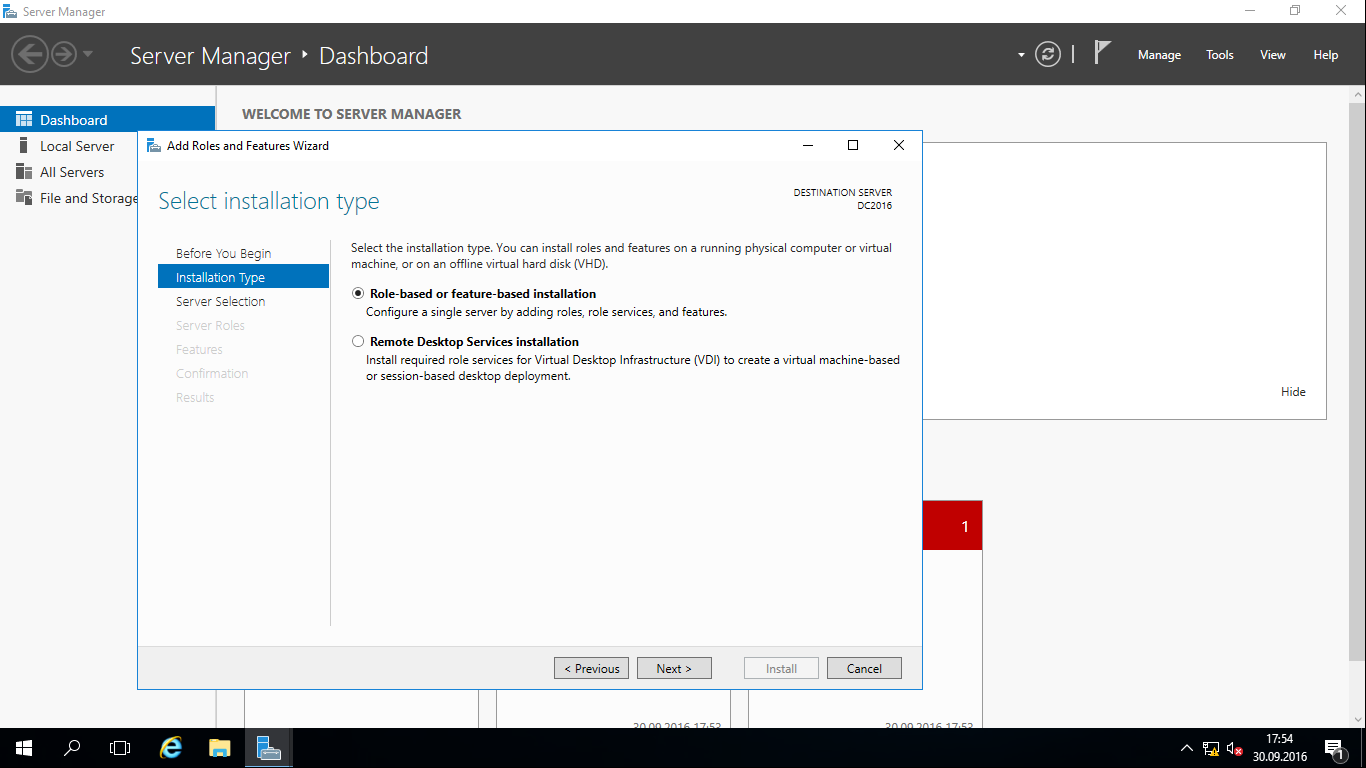The width and height of the screenshot is (1366, 768).
Task: Click the muted volume tray icon
Action: pos(1235,748)
